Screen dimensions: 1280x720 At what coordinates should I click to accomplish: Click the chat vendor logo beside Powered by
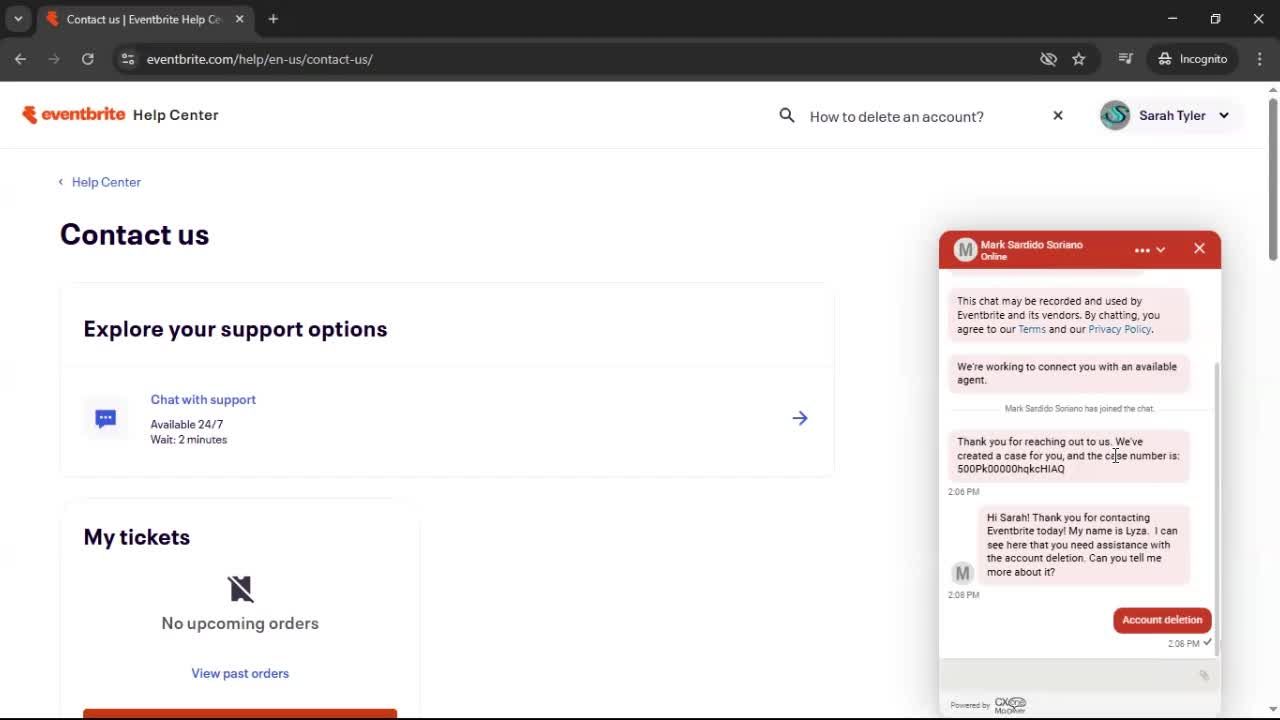click(x=1010, y=705)
